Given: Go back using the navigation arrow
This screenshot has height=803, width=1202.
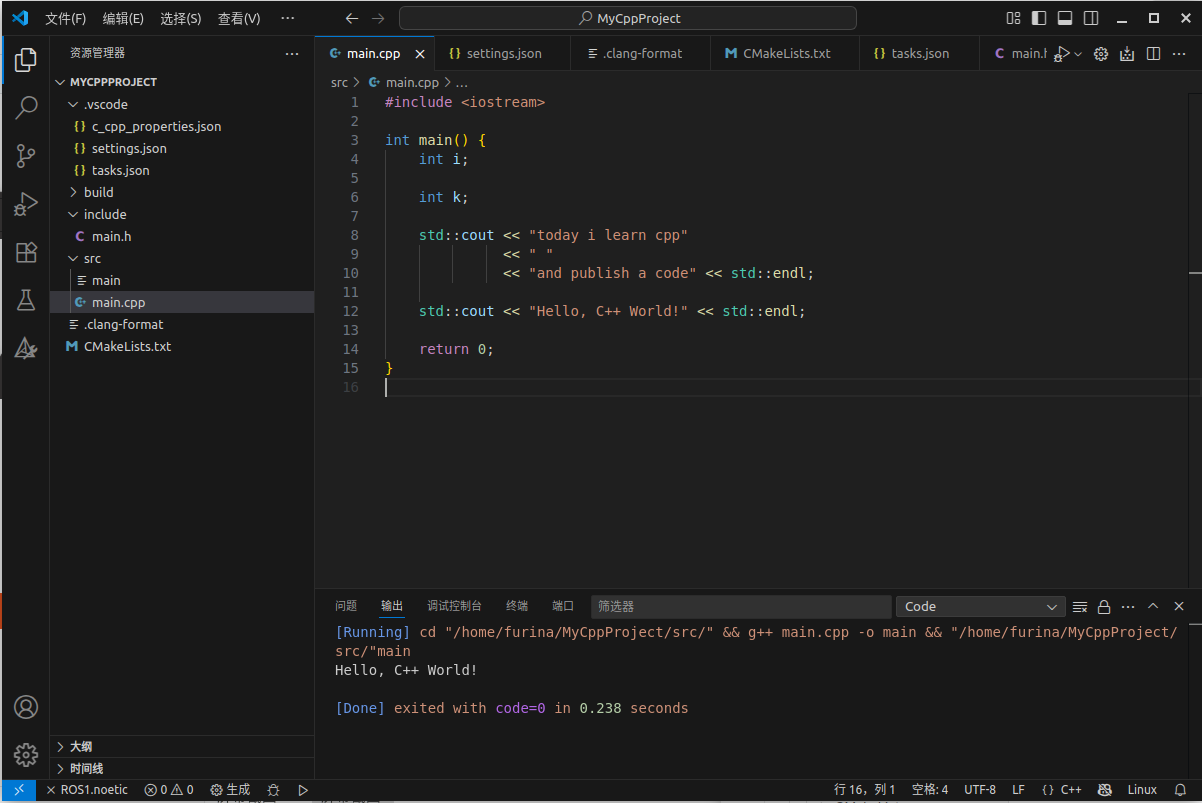Looking at the screenshot, I should coord(351,18).
